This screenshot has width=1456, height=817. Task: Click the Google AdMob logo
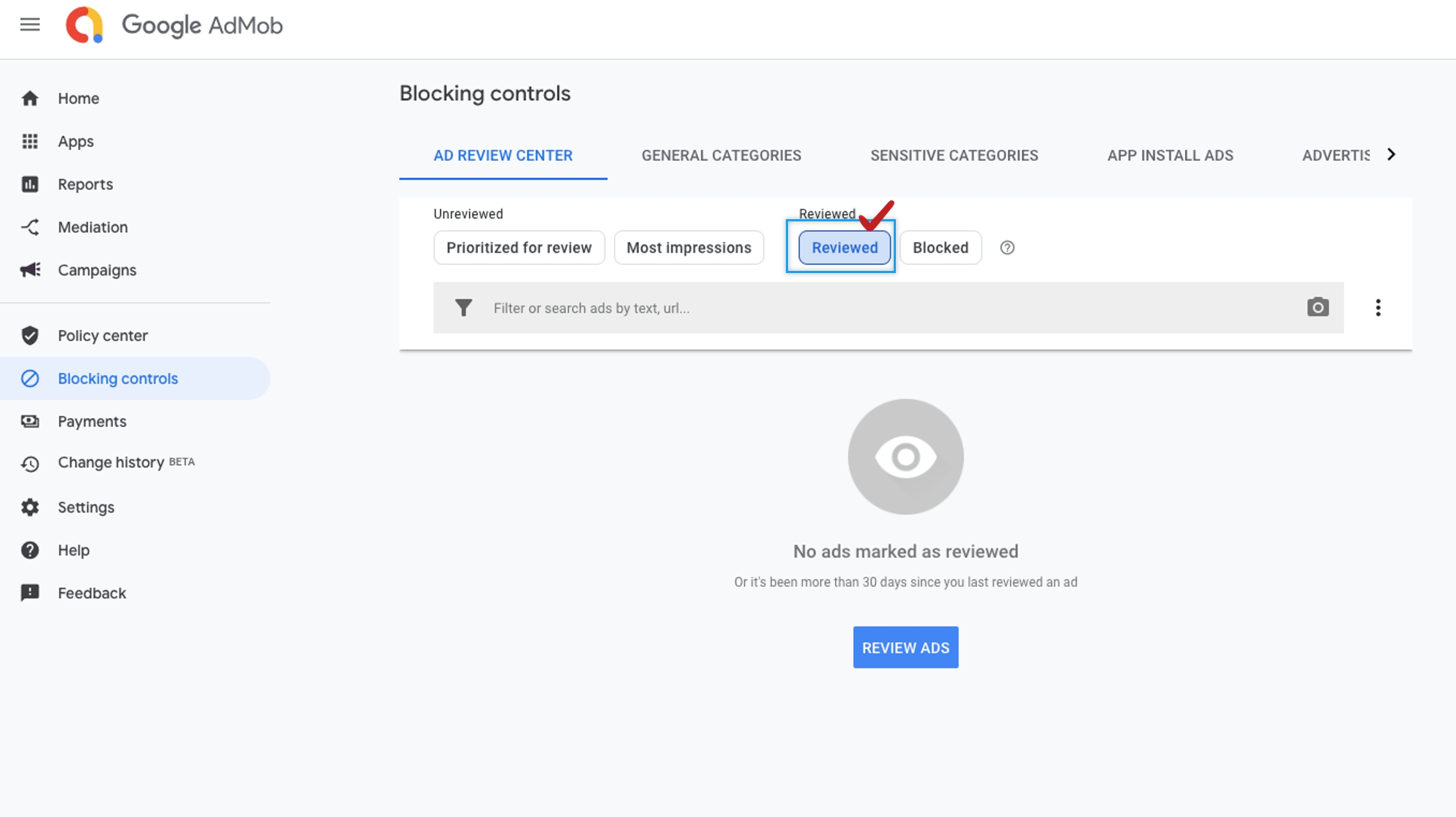point(174,25)
